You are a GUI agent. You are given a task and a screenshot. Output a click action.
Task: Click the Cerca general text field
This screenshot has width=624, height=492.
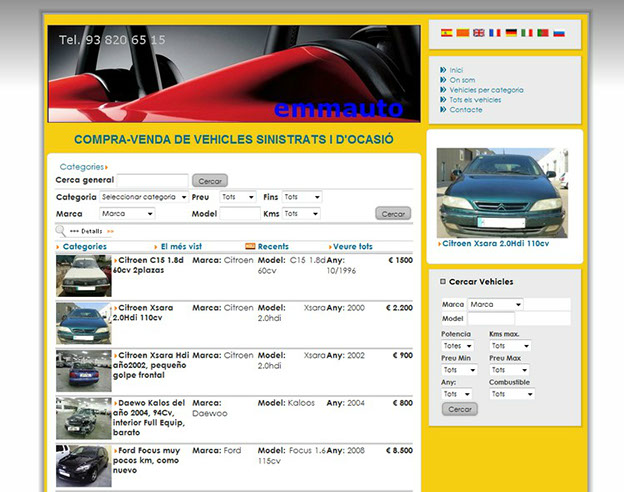tap(152, 181)
